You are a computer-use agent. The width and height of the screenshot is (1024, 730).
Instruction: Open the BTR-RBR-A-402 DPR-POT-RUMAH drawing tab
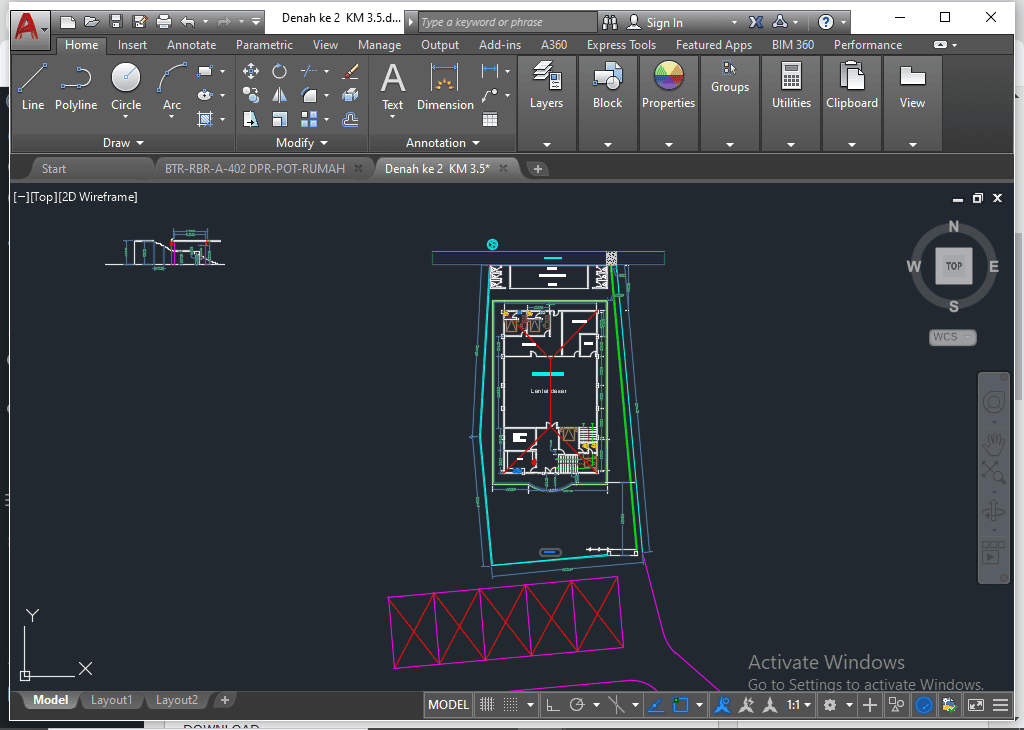point(255,169)
